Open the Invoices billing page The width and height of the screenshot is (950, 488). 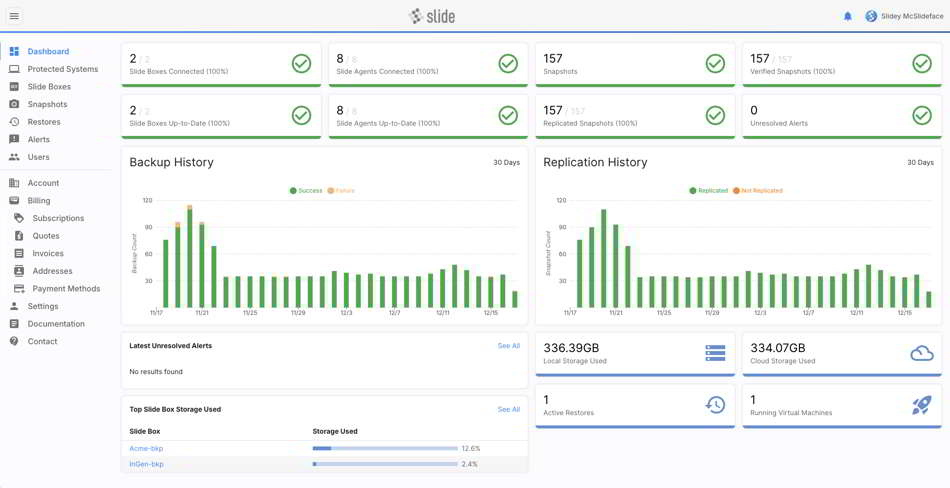48,253
